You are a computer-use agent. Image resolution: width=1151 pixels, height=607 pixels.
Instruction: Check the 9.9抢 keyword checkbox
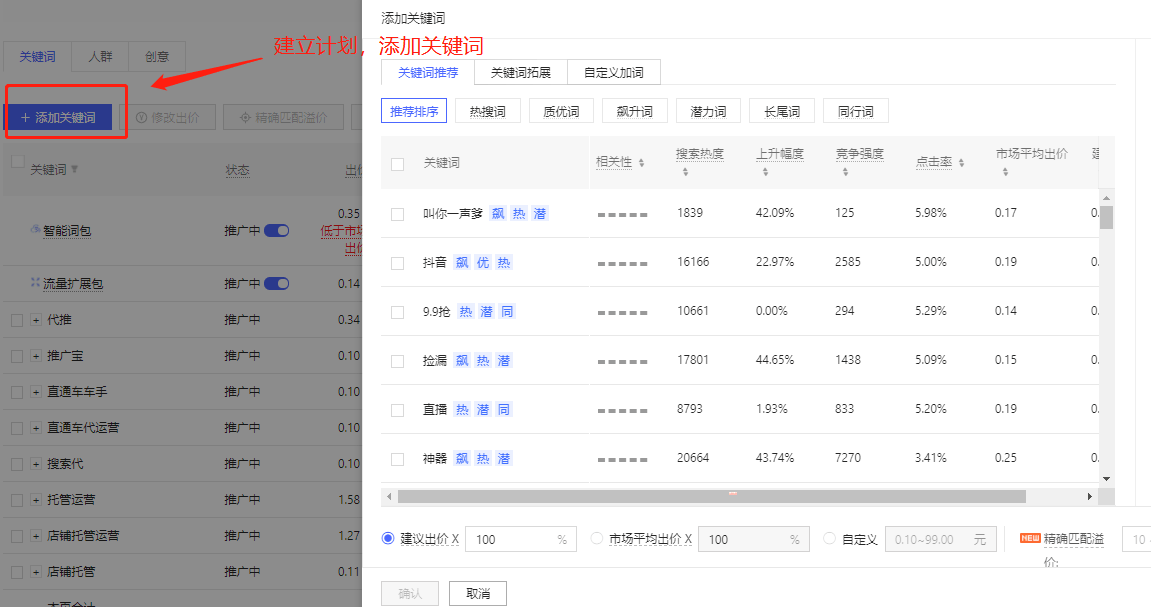(x=397, y=313)
